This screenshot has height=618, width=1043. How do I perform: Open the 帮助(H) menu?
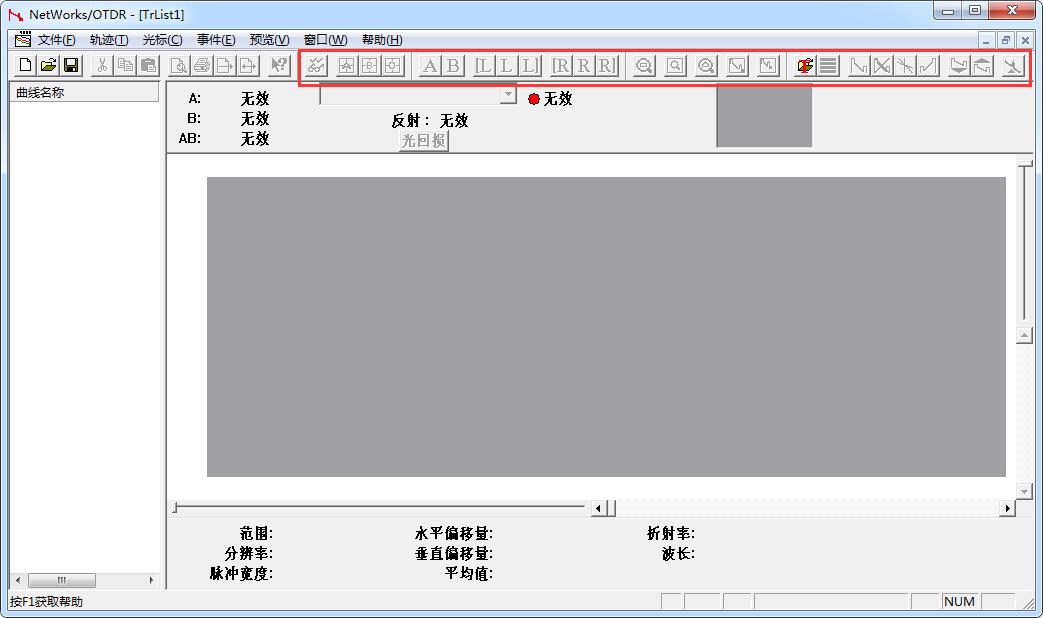click(381, 40)
